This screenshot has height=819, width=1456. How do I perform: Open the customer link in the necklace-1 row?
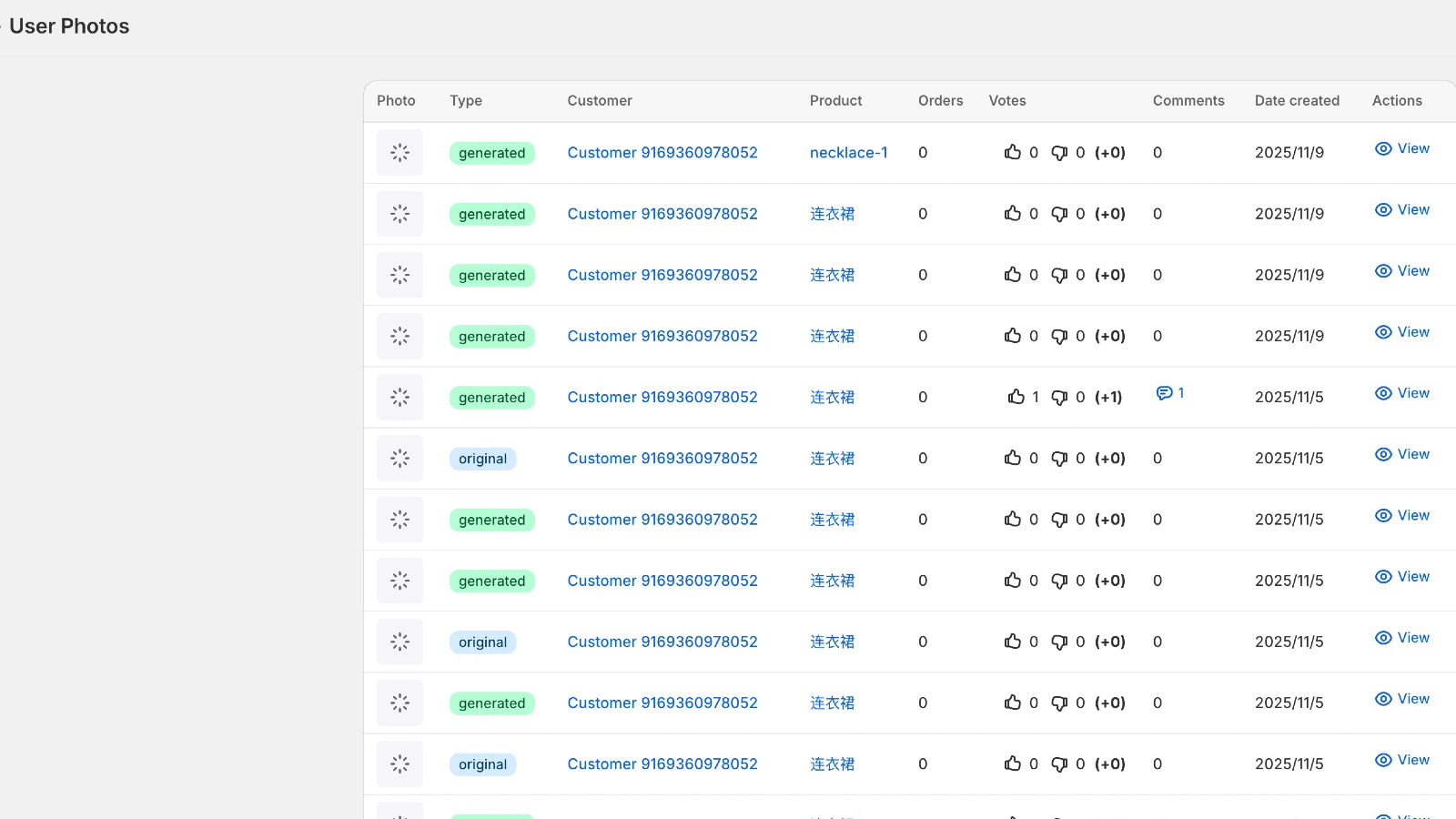pos(662,153)
